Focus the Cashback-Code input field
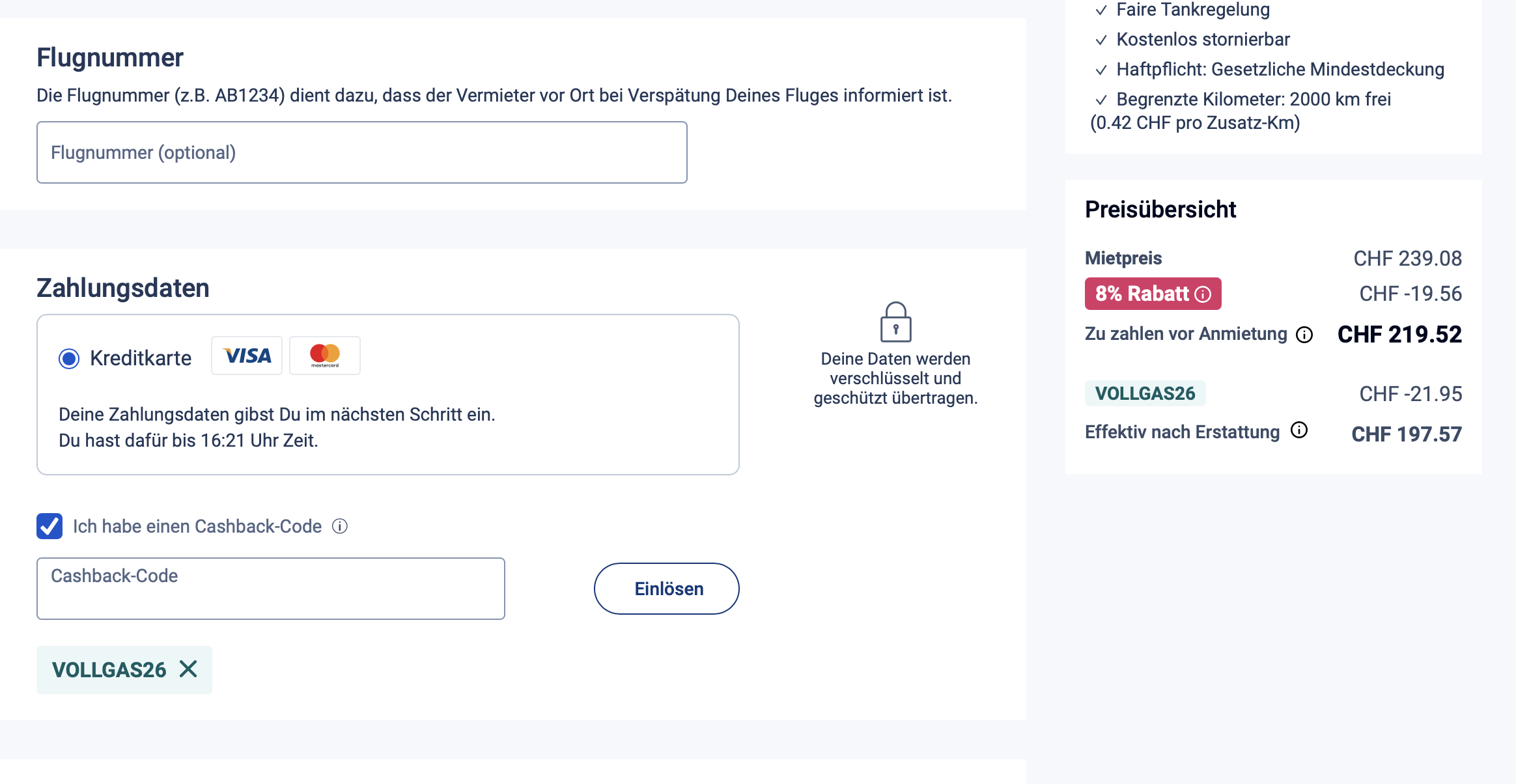Image resolution: width=1516 pixels, height=784 pixels. [270, 589]
